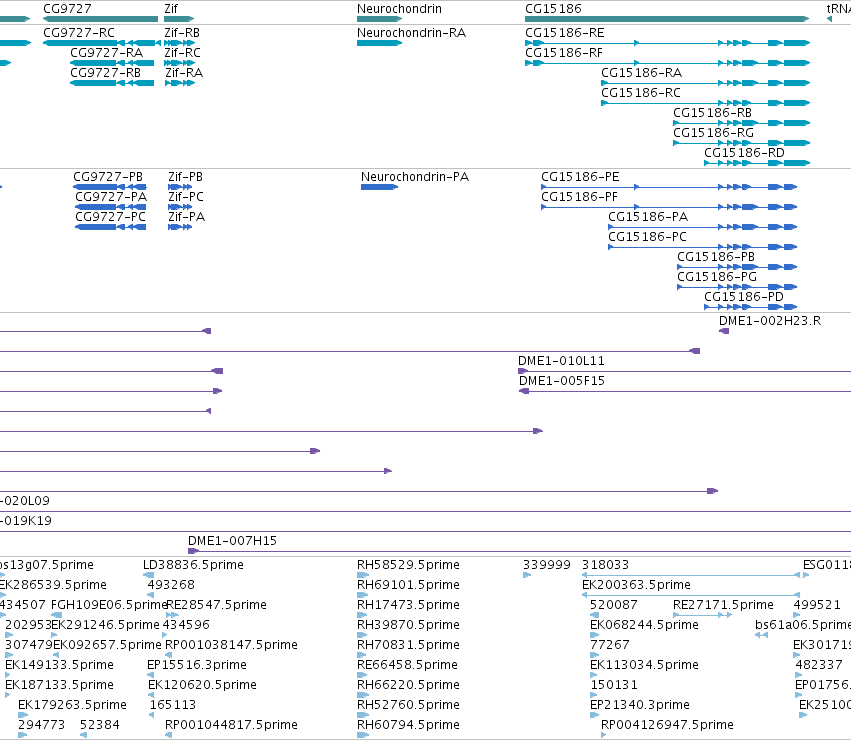Select CG15186-RC transcript label

tap(640, 93)
